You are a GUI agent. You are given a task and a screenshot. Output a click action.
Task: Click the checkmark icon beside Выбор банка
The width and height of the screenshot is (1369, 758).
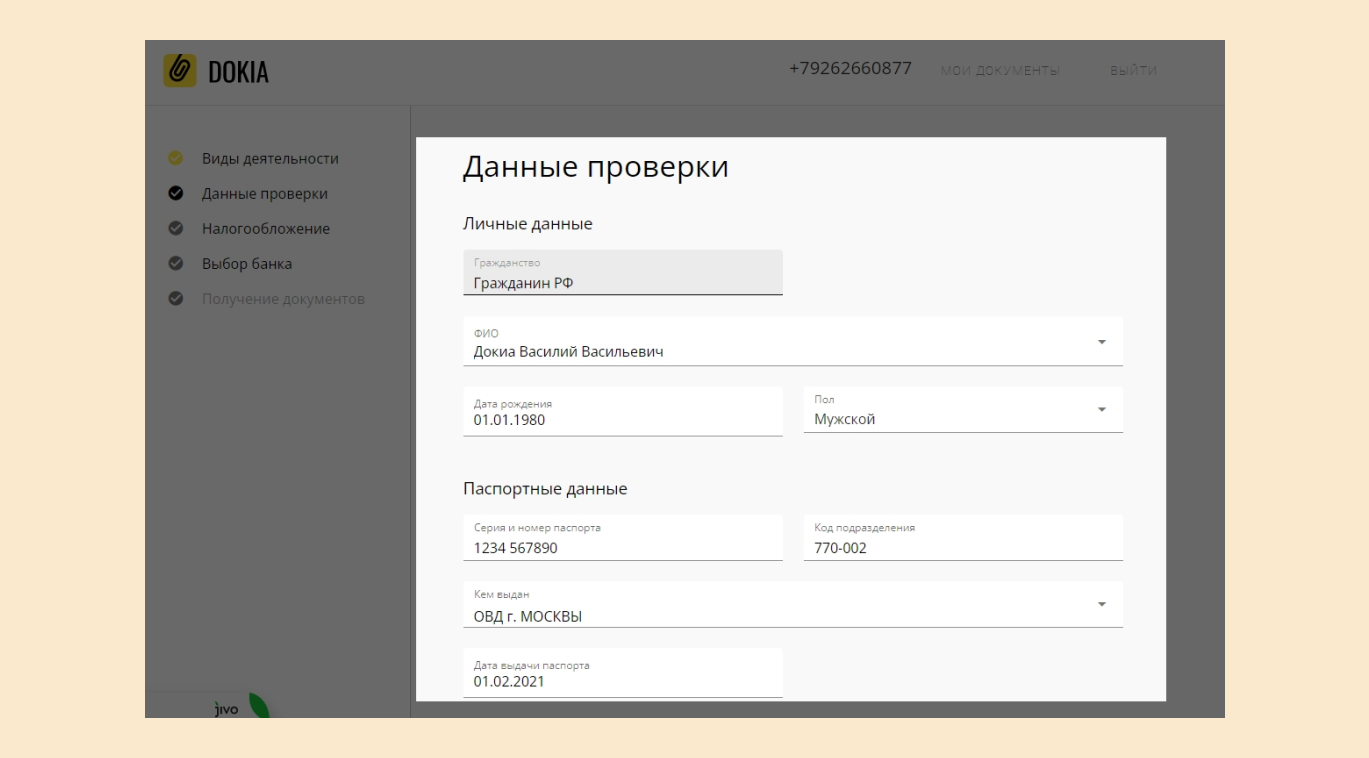(175, 264)
